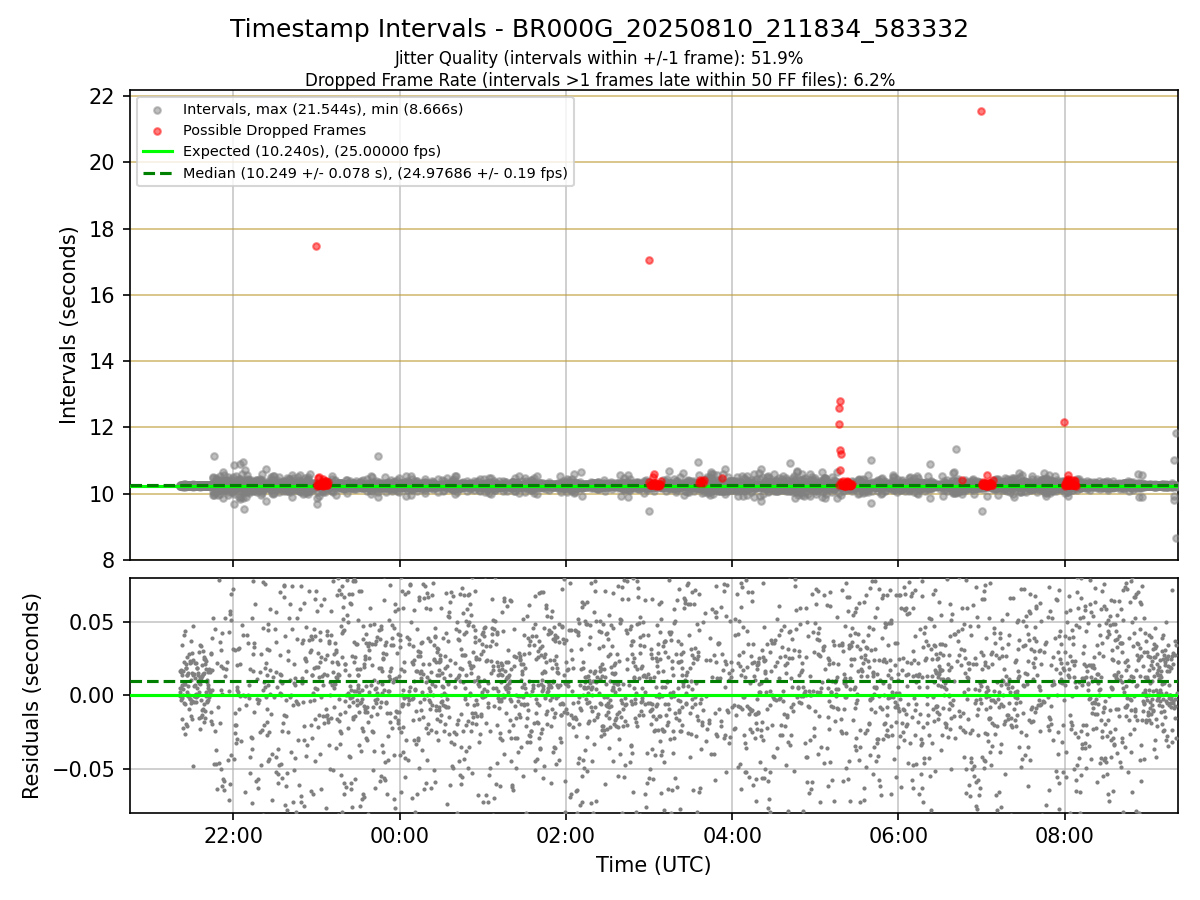Click the Dropped Frame Rate 6.2% subtitle
Image resolution: width=1200 pixels, height=900 pixels.
point(599,79)
